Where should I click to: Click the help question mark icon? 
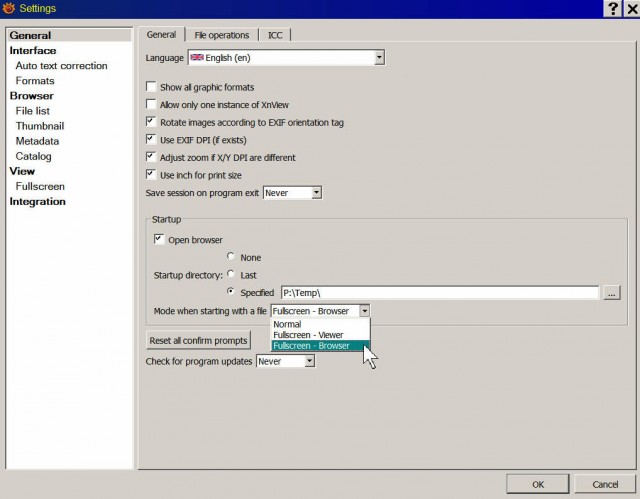point(612,9)
